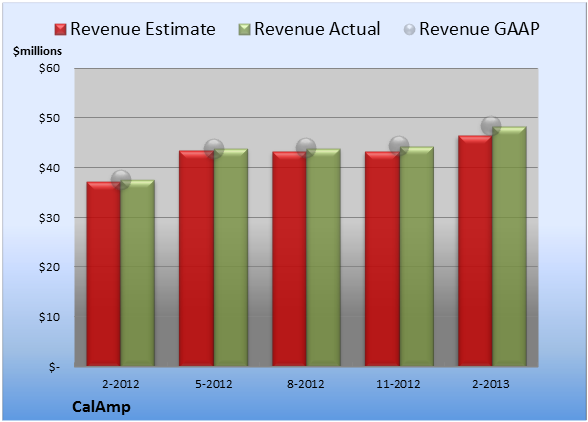
Task: Click the $60 y-axis label
Action: click(50, 68)
